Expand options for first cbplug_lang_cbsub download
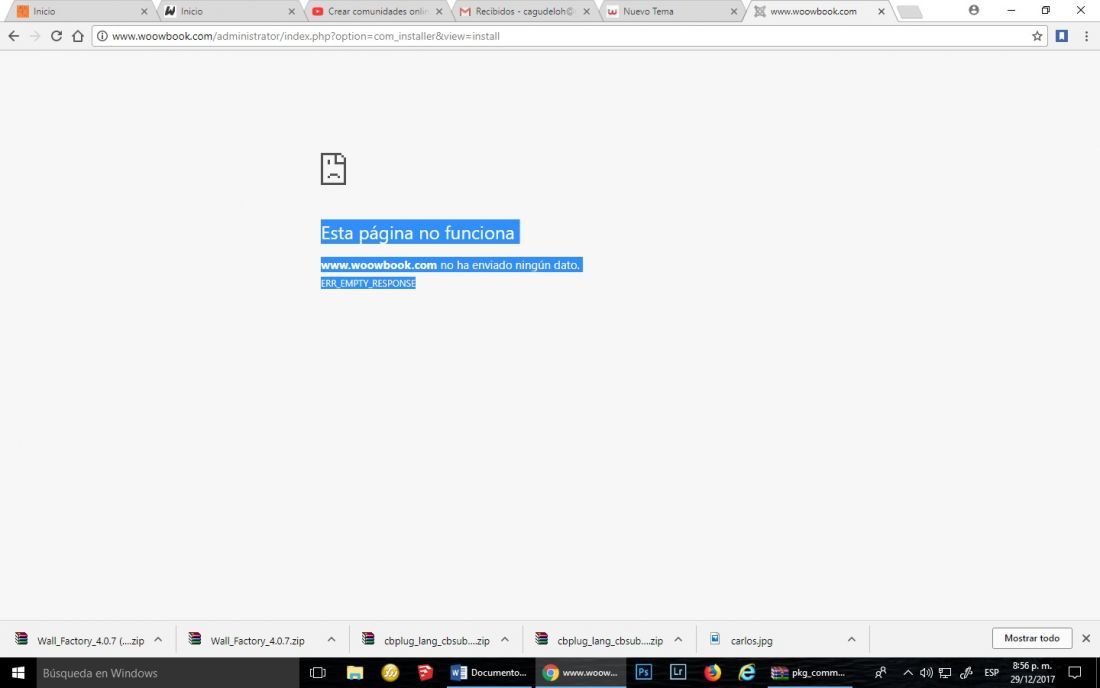This screenshot has width=1100, height=688. 504,640
